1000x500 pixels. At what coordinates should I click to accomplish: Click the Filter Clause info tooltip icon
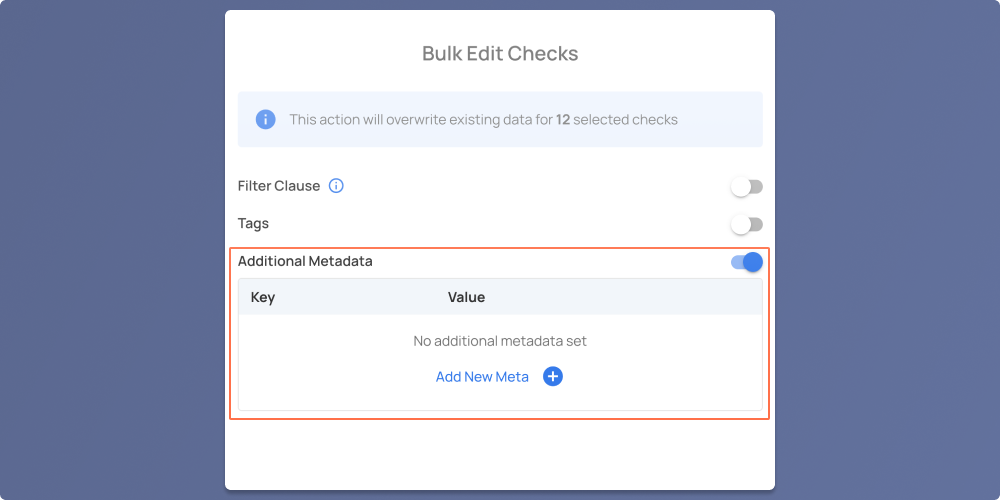(x=336, y=186)
